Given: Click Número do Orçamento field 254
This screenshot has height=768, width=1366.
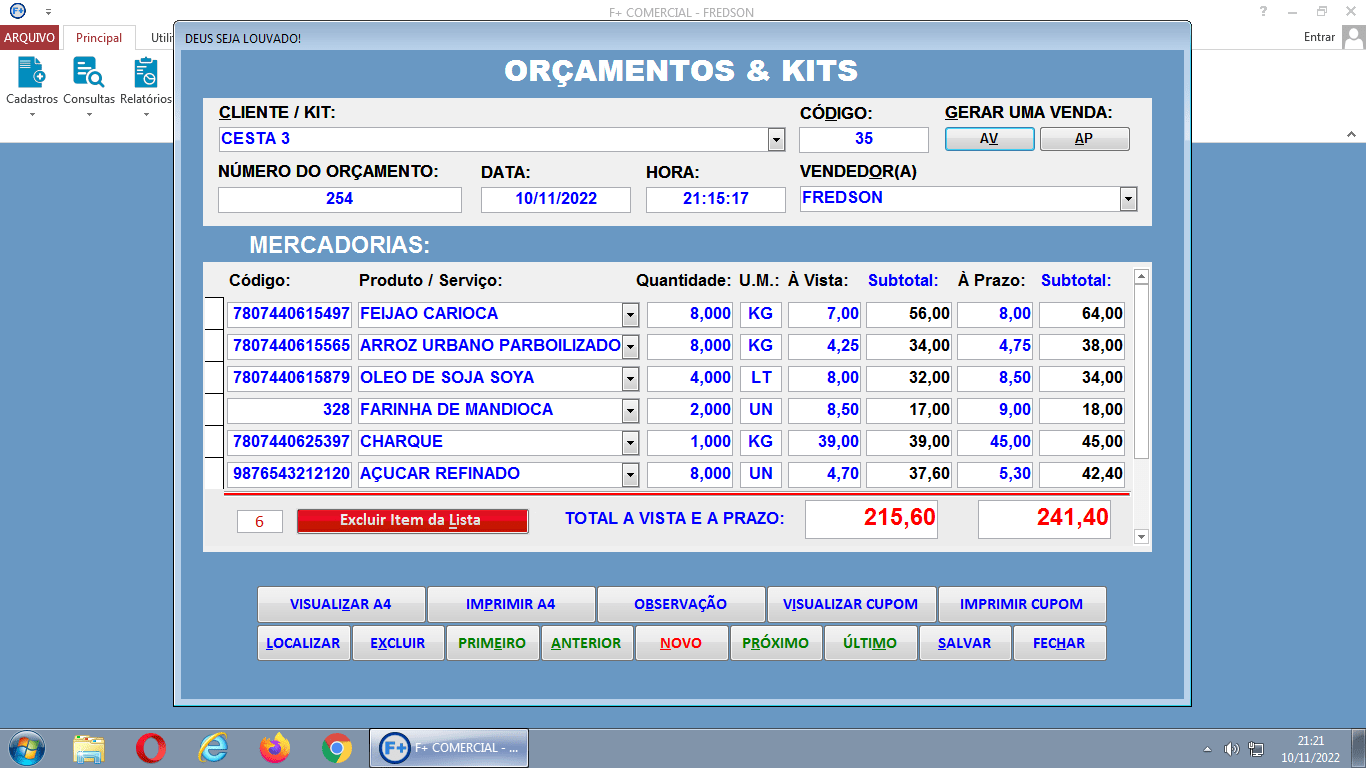Looking at the screenshot, I should point(340,199).
